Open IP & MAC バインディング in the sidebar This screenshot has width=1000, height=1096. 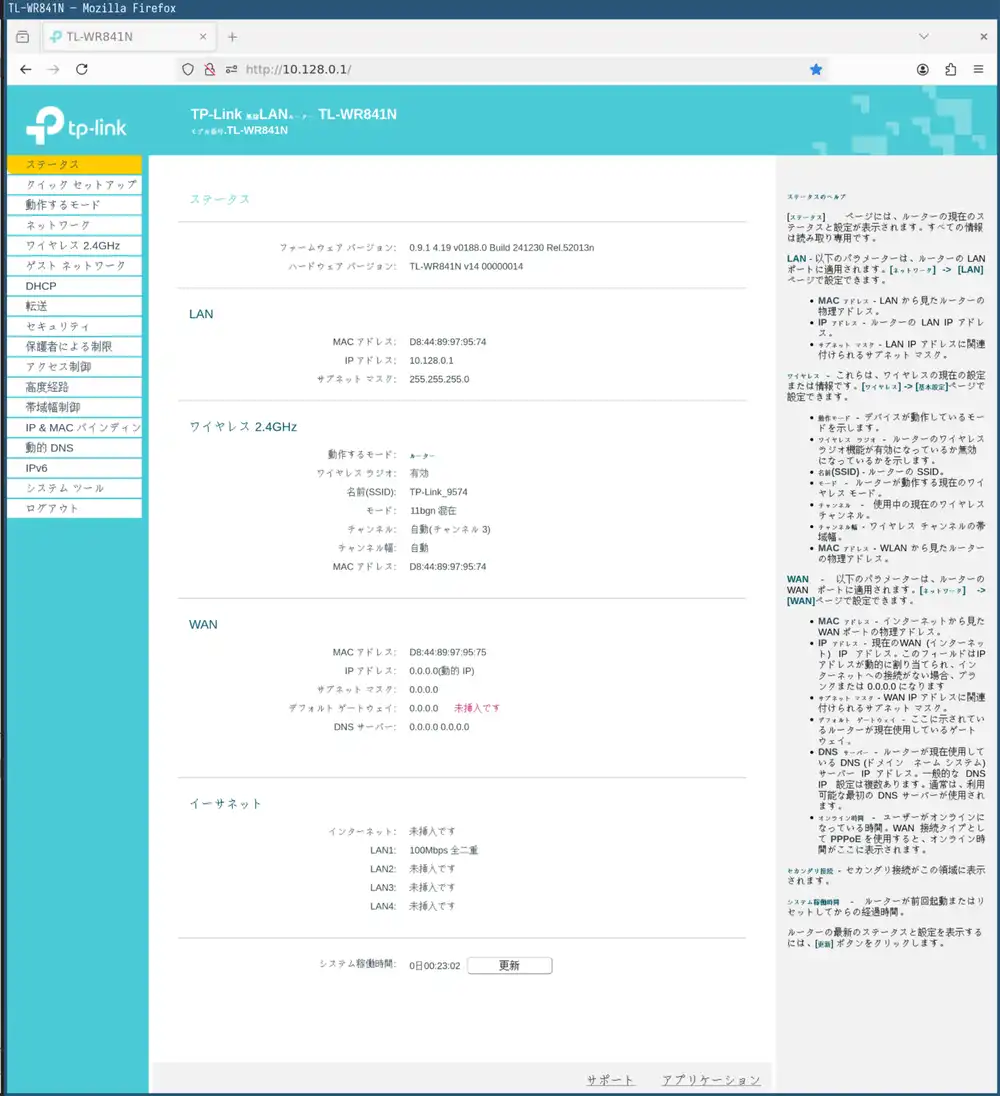click(x=74, y=427)
